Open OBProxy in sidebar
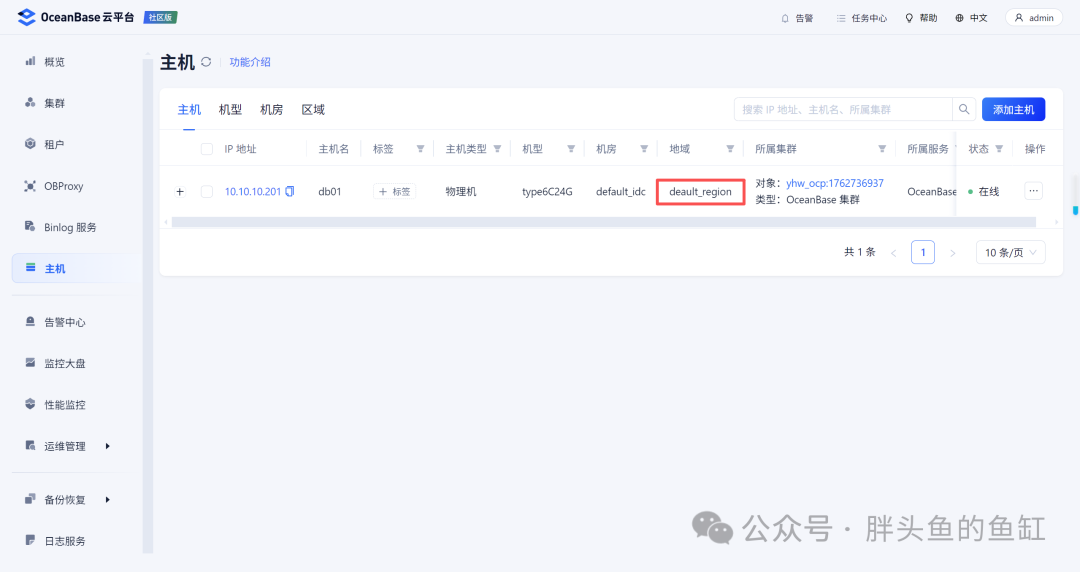 click(x=63, y=186)
